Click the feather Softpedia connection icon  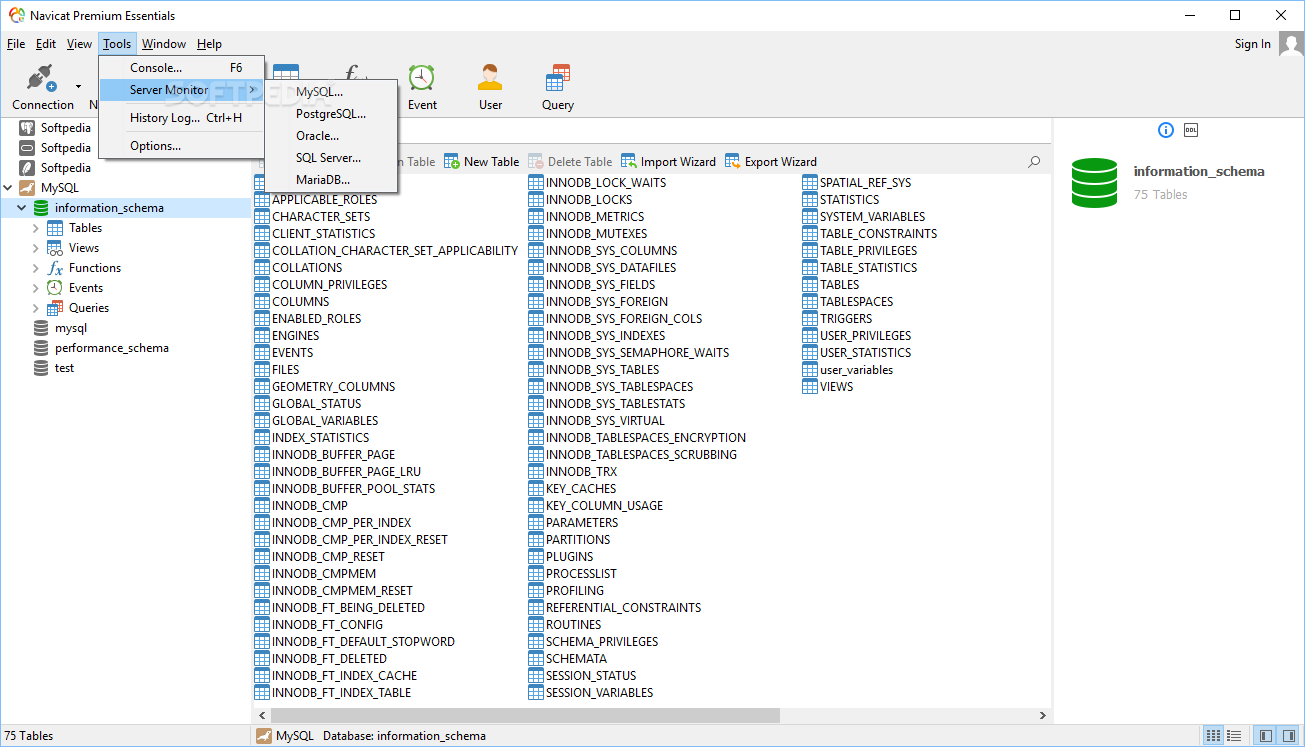(27, 168)
